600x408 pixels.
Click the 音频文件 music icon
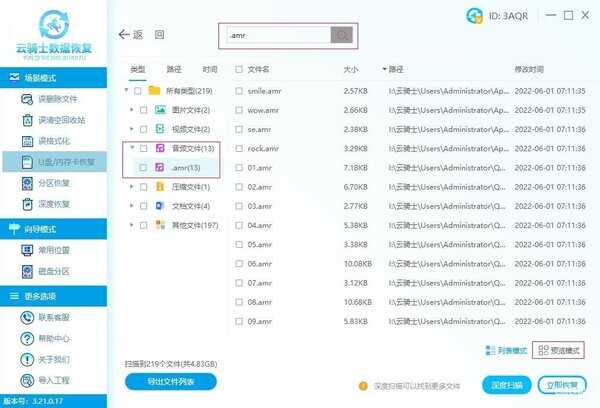click(160, 148)
